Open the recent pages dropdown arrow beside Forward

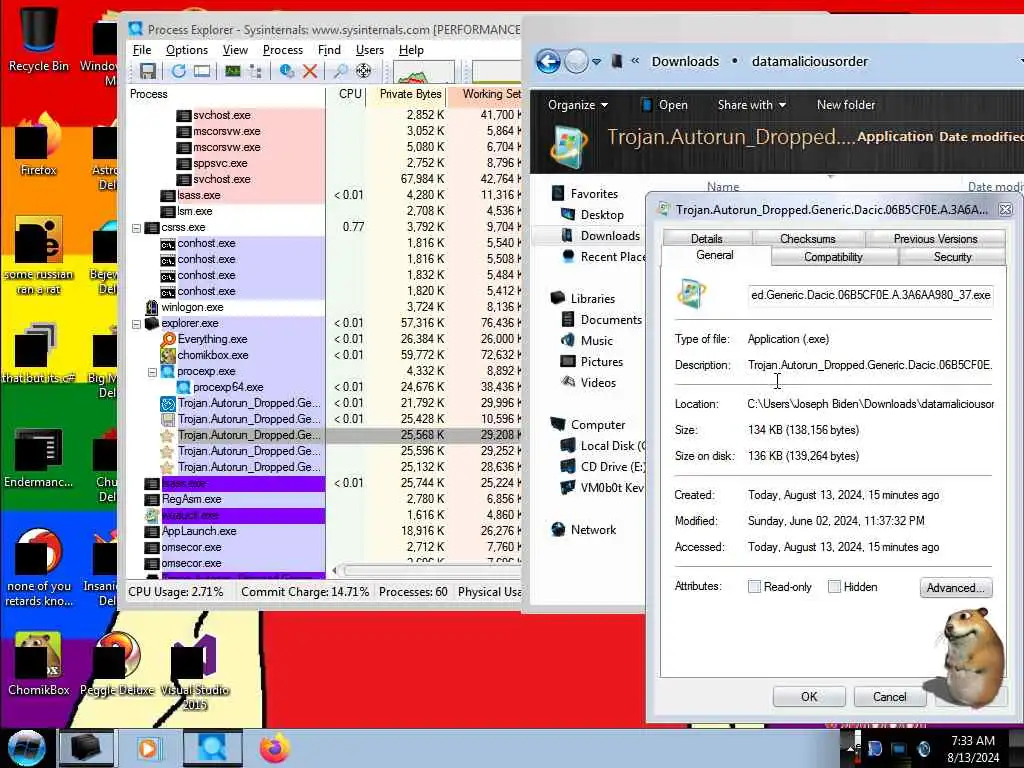tap(596, 62)
